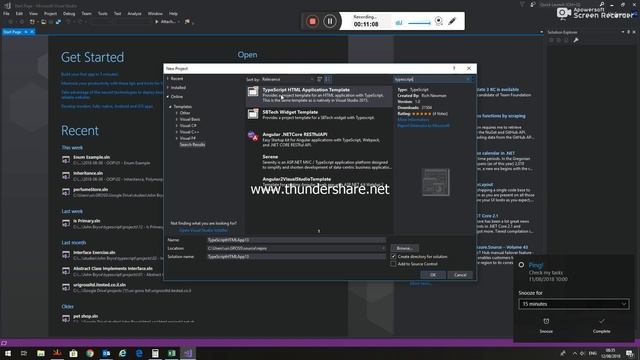Open the Analyze menu
Screen dimensions: 640x360
134,13
